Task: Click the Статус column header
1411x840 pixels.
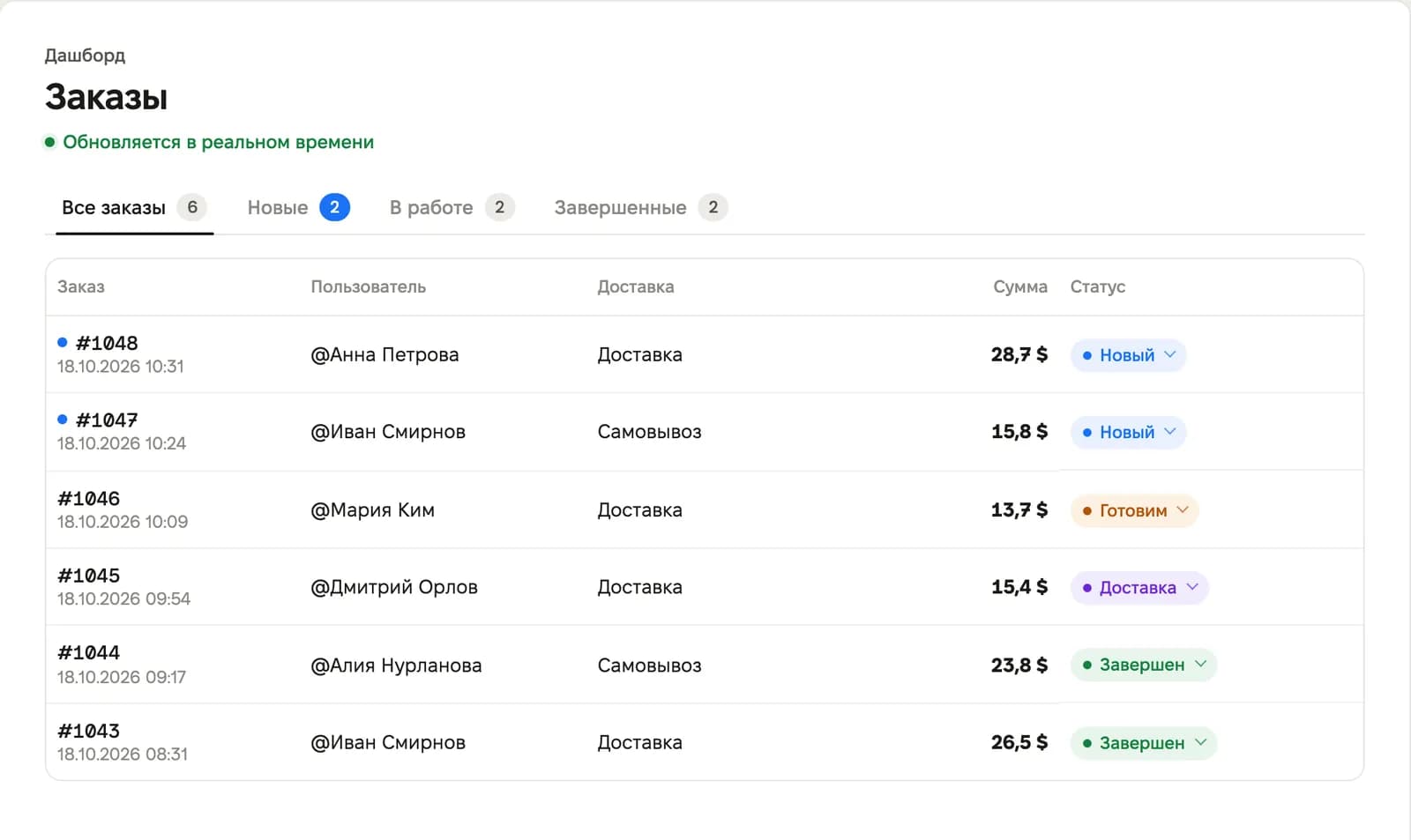Action: (x=1098, y=286)
